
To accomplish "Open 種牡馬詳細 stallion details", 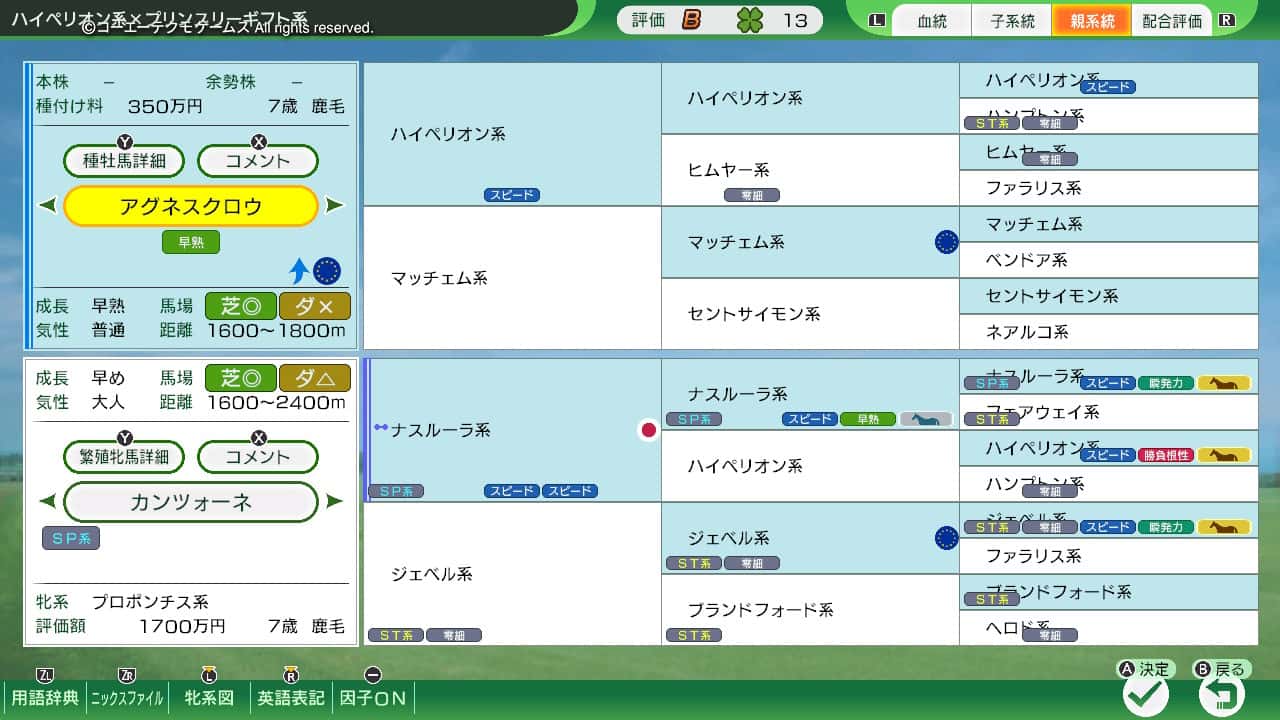I will [121, 160].
